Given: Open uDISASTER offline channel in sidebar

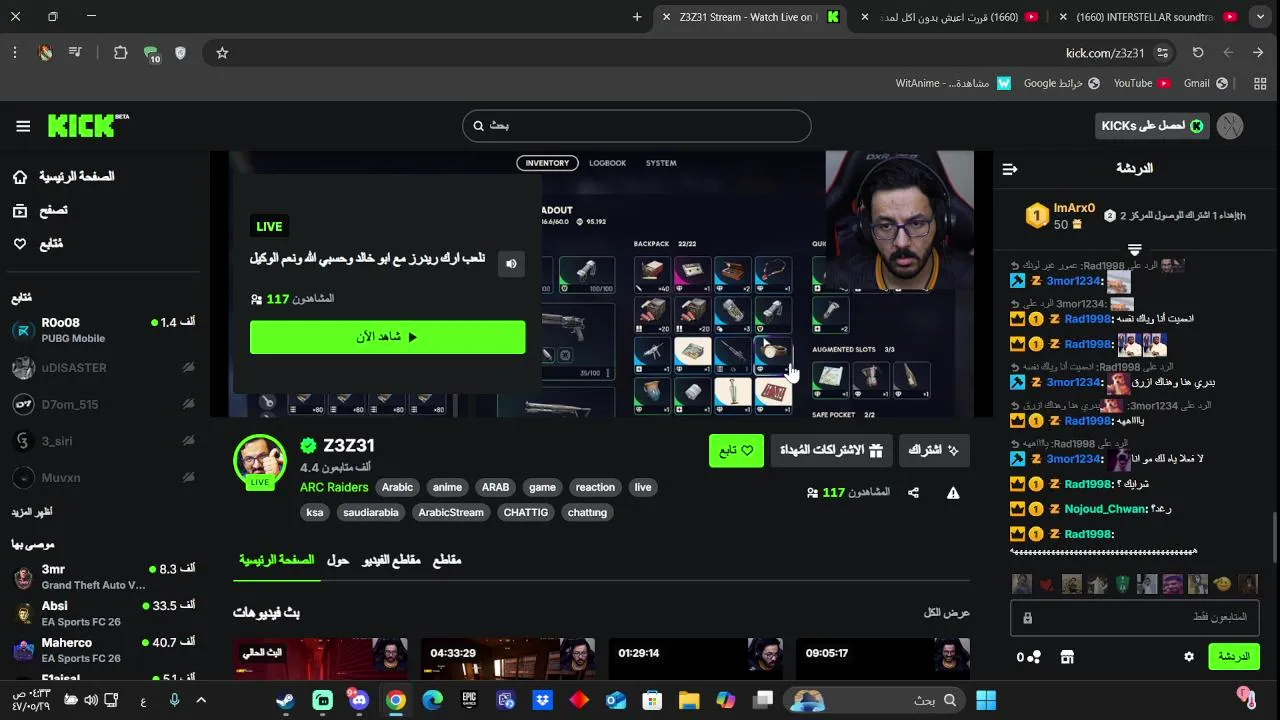Looking at the screenshot, I should 103,368.
